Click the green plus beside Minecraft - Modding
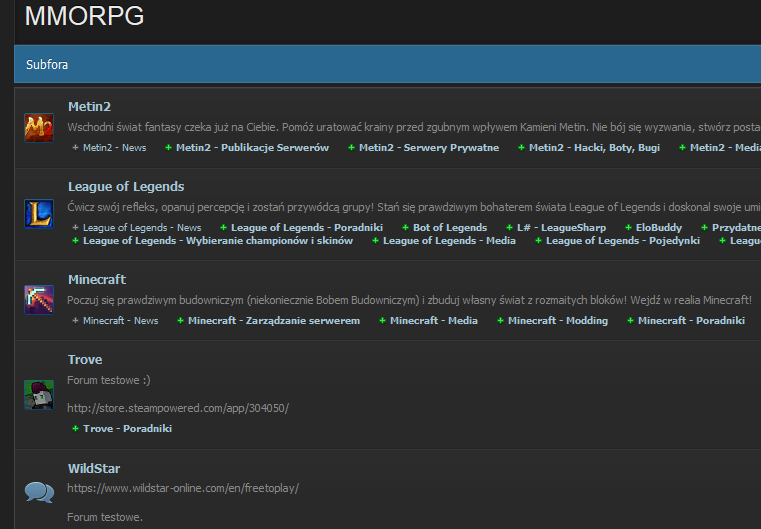This screenshot has height=529, width=761. coord(500,321)
